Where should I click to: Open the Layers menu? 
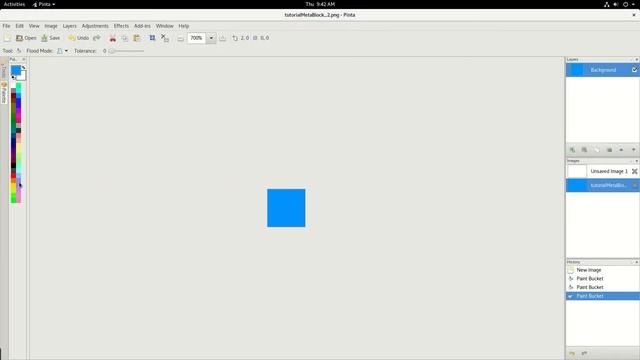69,26
